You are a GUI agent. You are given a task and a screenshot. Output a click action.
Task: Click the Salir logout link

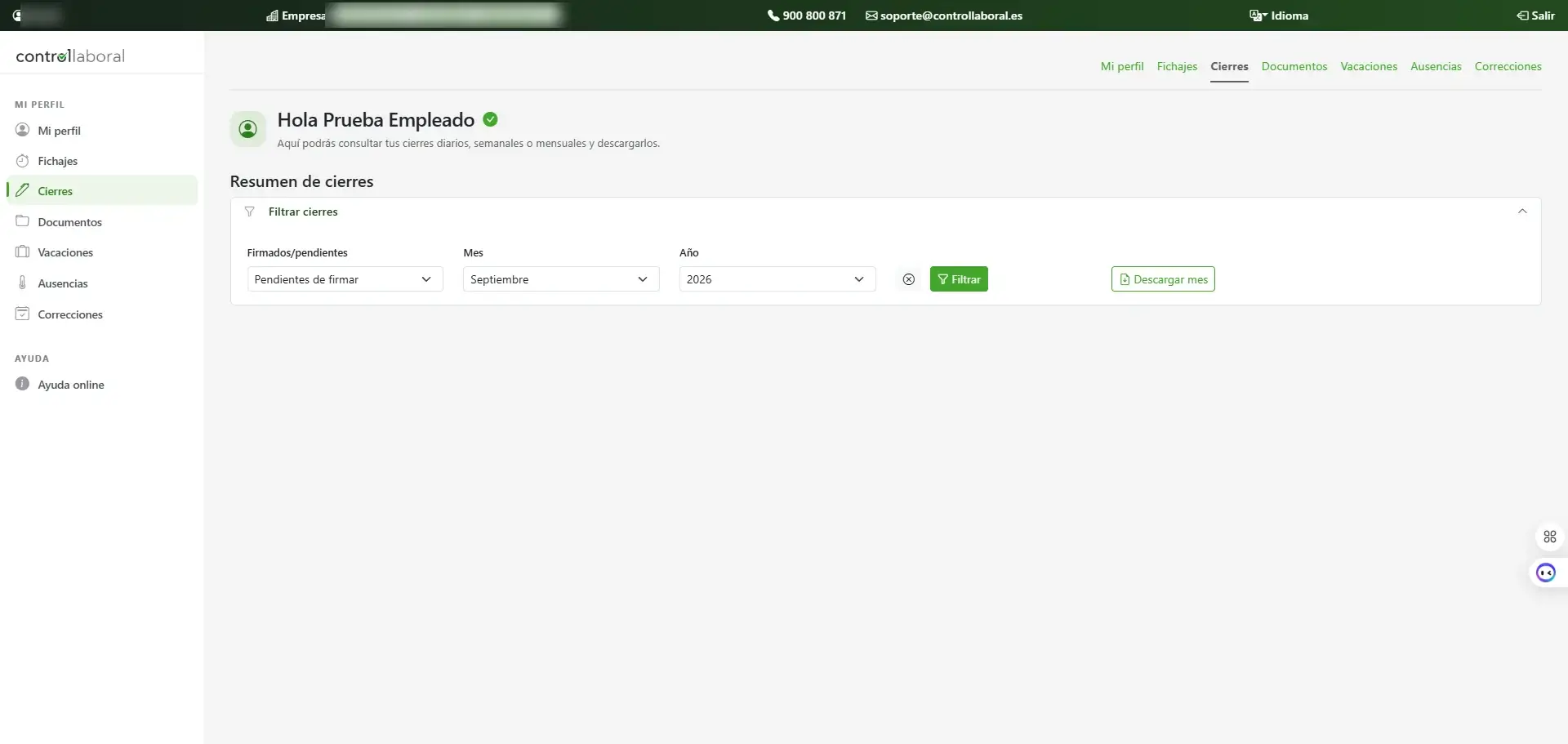coord(1535,16)
